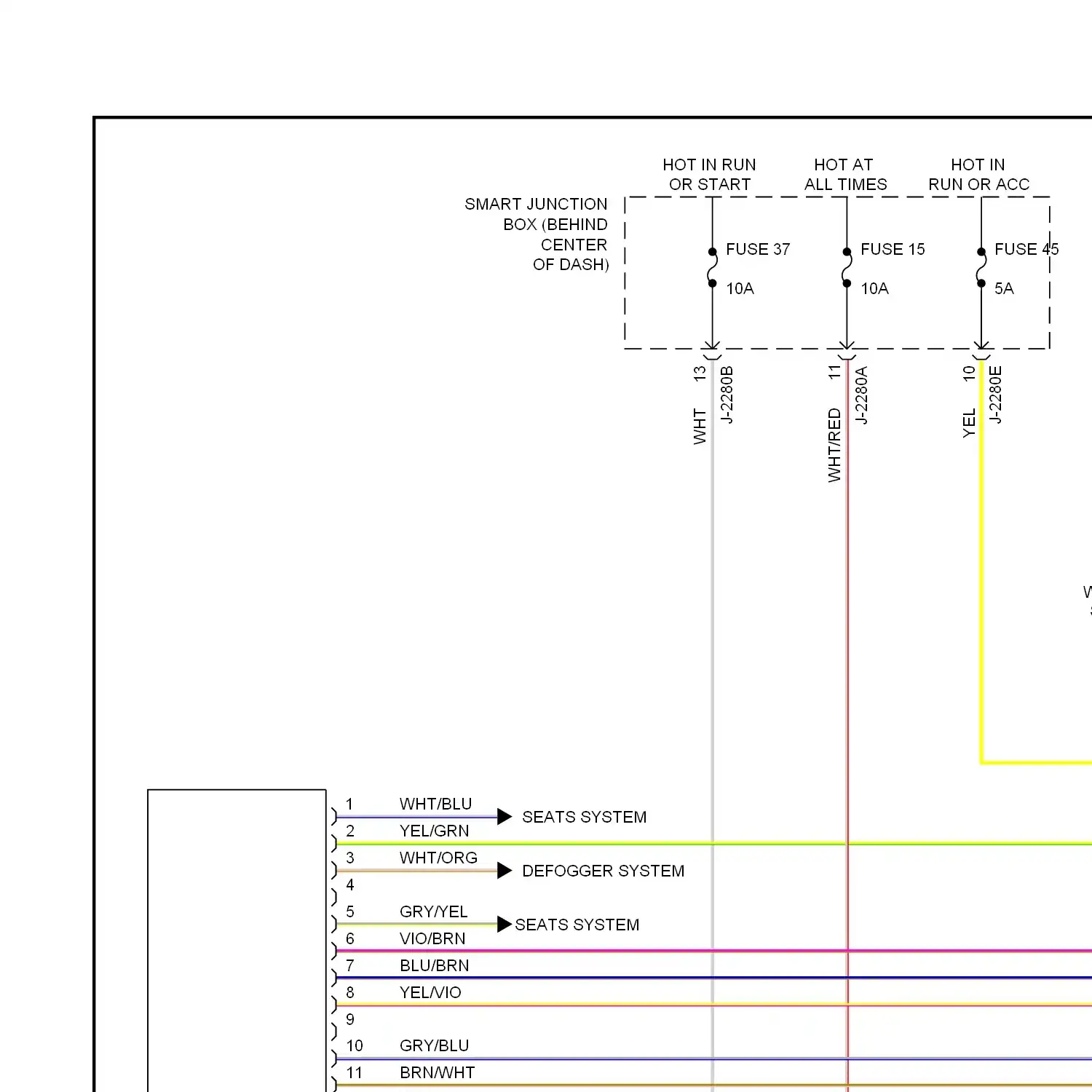Screen dimensions: 1092x1092
Task: Click the BRN/WHT wire label on pin 11
Action: pos(437,1073)
